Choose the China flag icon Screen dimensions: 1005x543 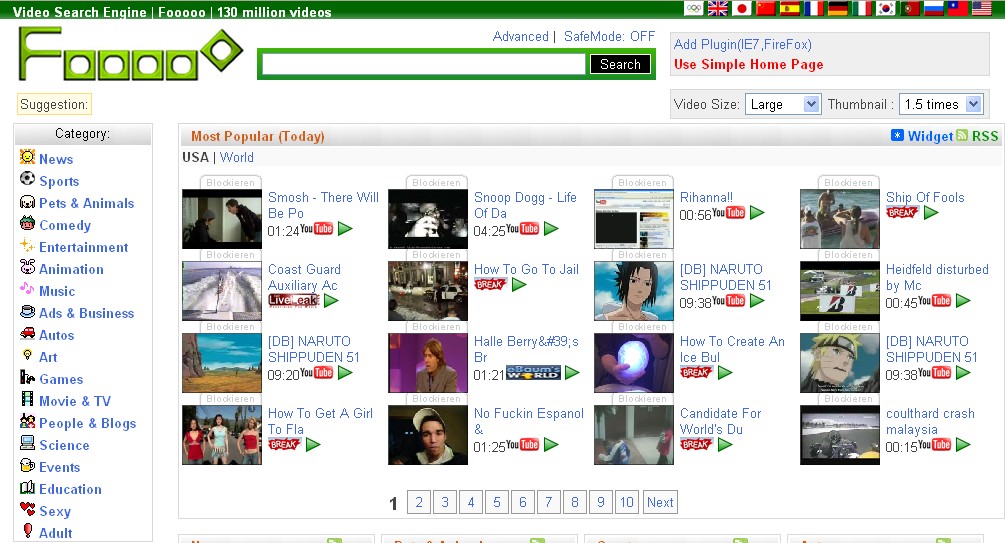tap(766, 8)
